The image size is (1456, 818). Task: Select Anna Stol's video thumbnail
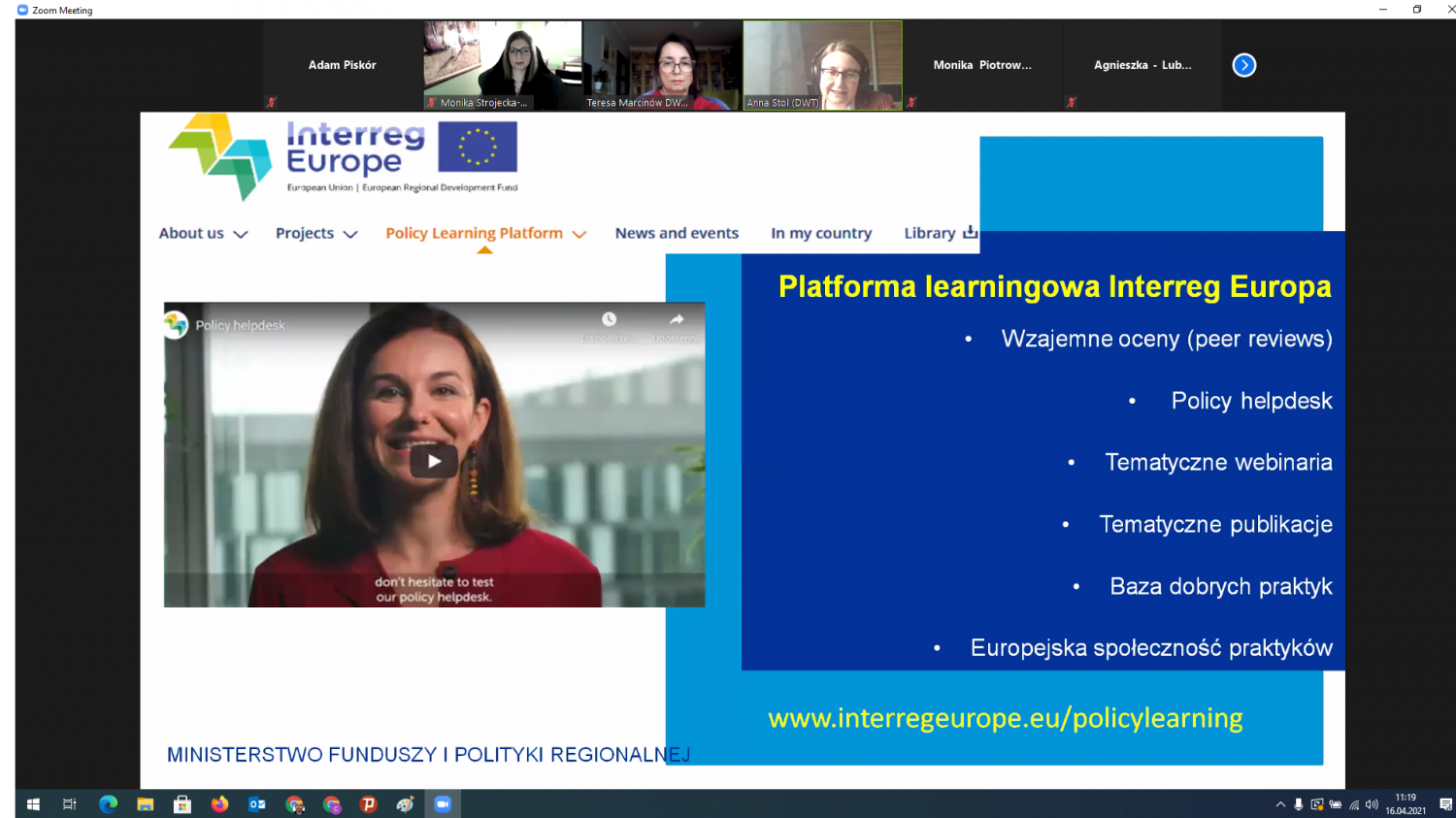[822, 65]
